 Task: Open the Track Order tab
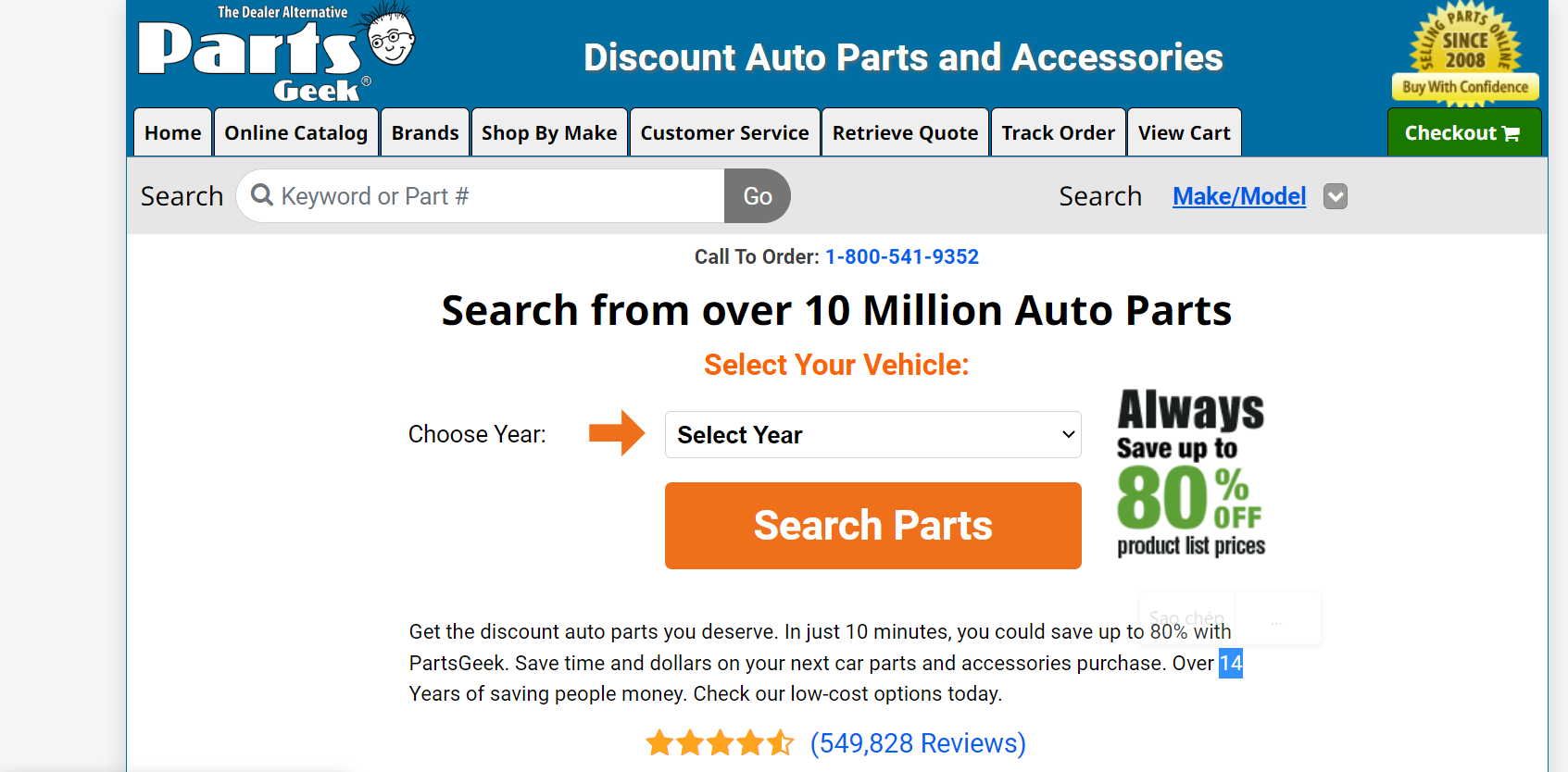pos(1059,132)
